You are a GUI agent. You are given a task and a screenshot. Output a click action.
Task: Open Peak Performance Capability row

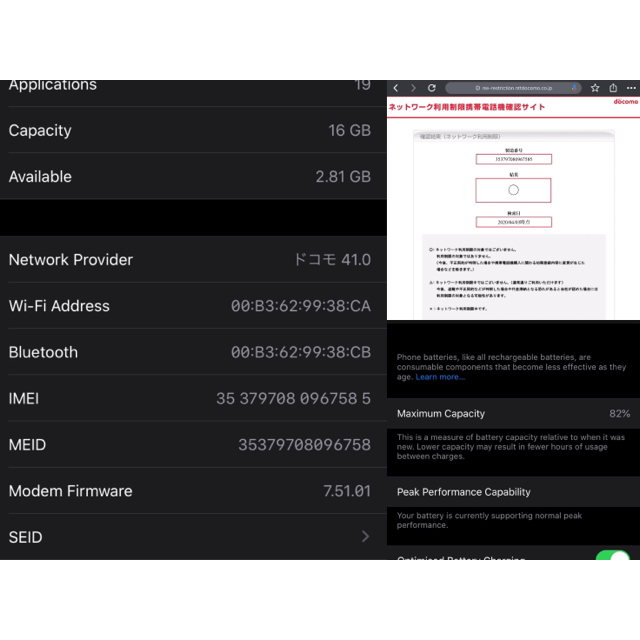tap(513, 492)
